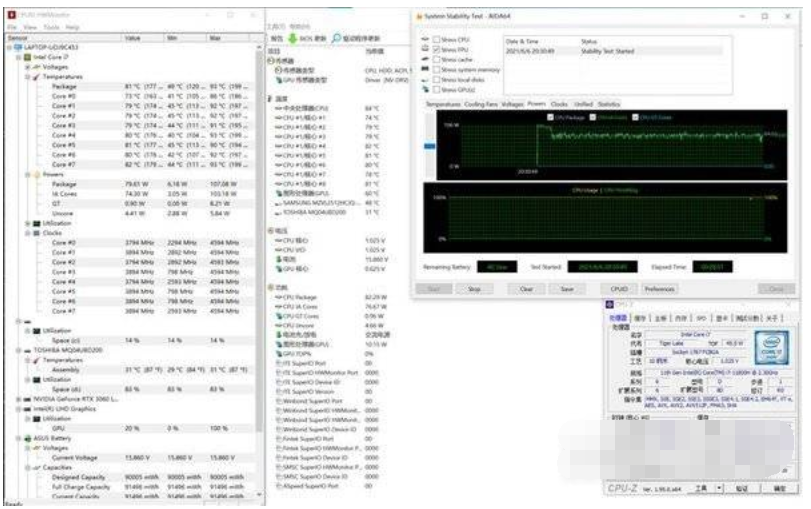Collapse the TOSHIBA MQ04UBD200 node
This screenshot has height=509, width=811.
[19, 350]
